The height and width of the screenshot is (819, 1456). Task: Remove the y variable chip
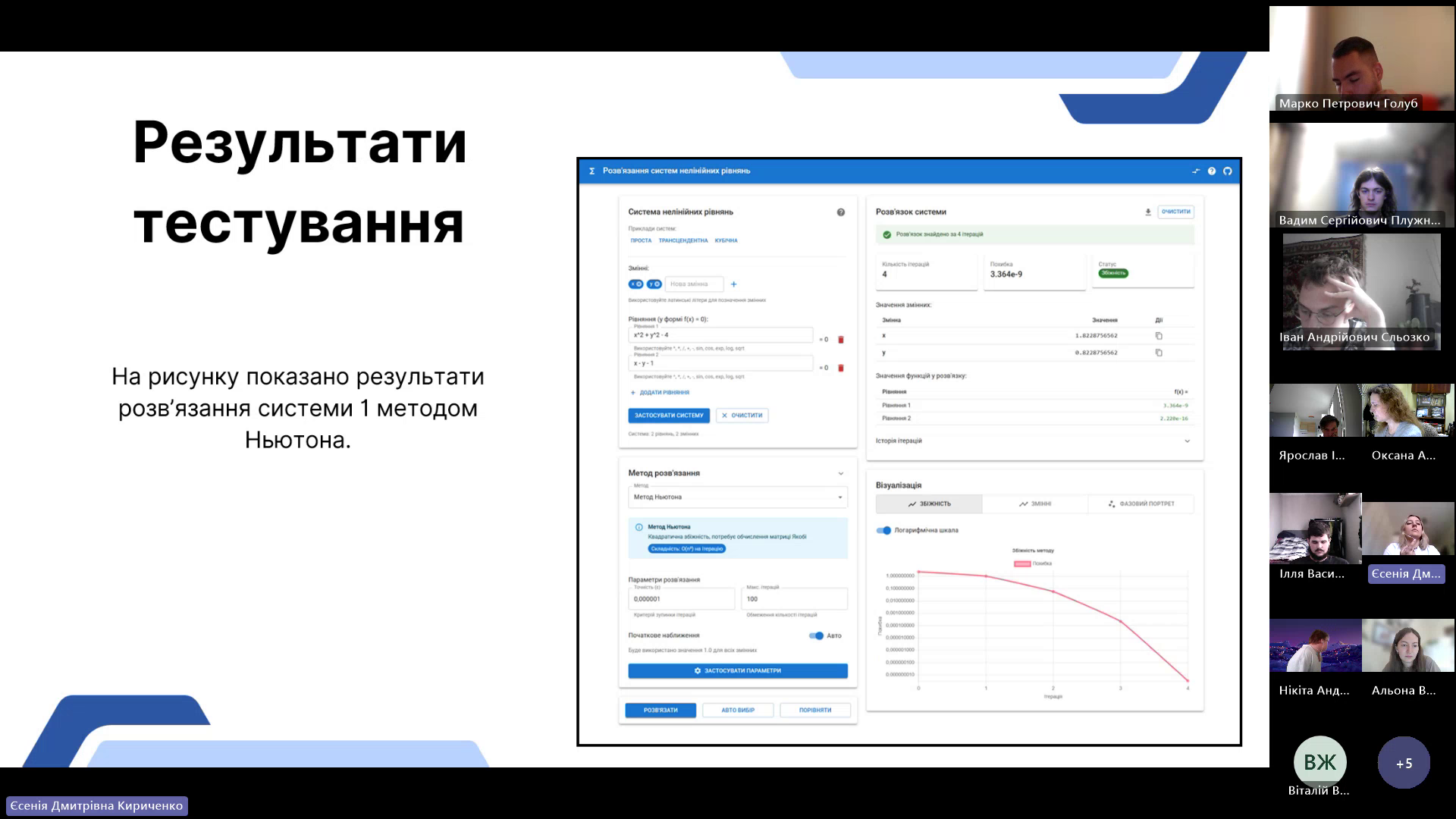(657, 284)
